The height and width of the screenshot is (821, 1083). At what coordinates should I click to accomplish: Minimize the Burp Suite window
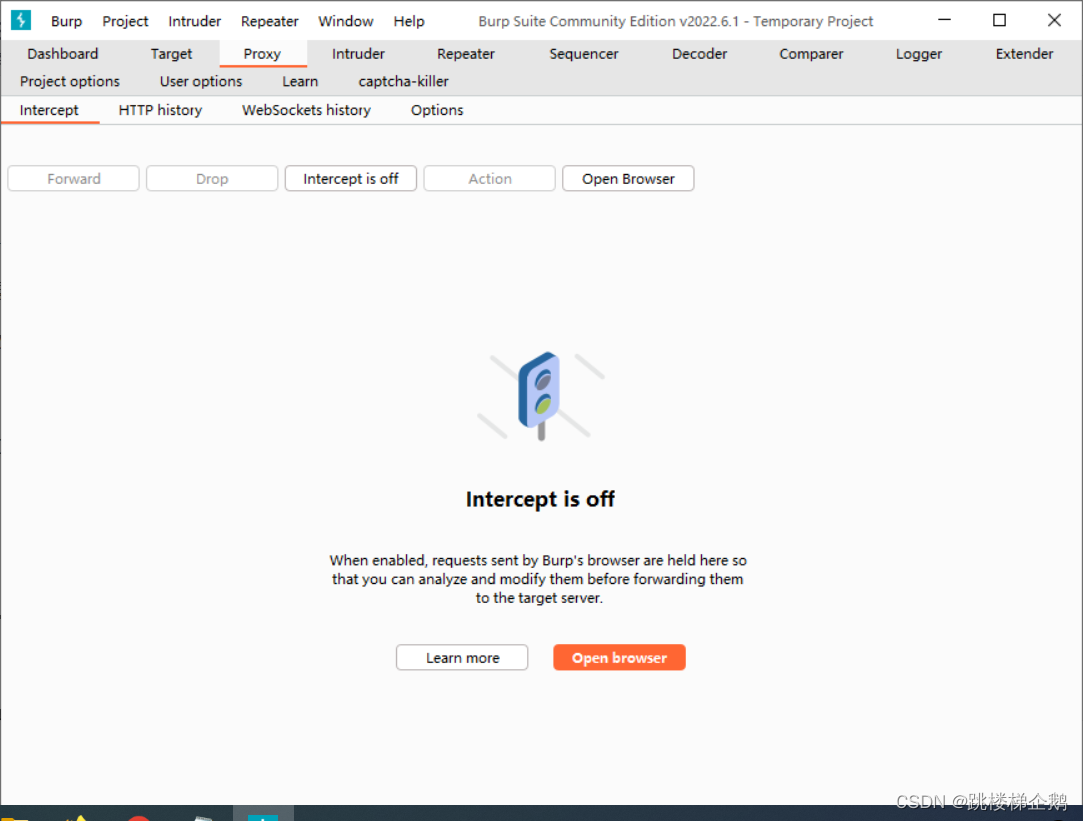[944, 20]
